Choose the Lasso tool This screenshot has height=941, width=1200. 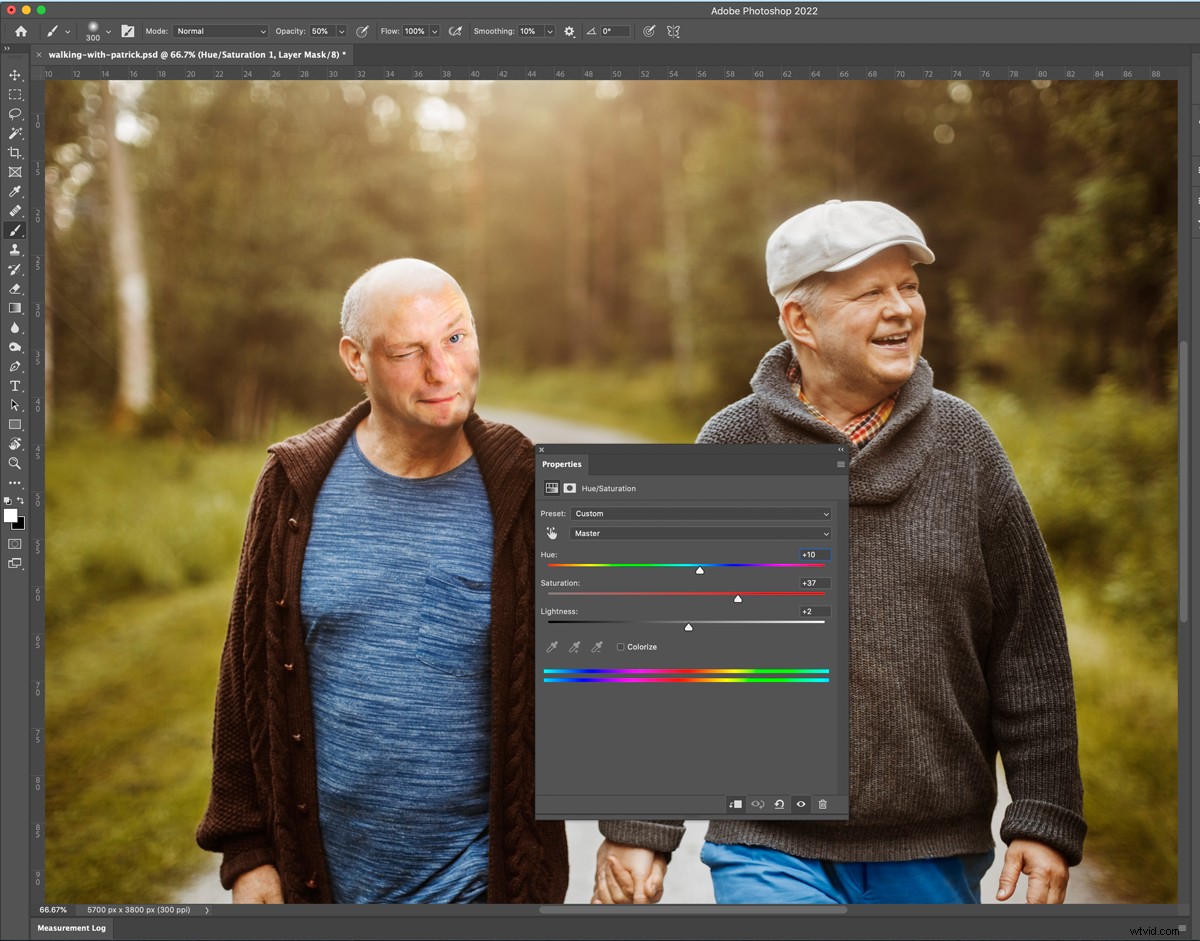[15, 114]
